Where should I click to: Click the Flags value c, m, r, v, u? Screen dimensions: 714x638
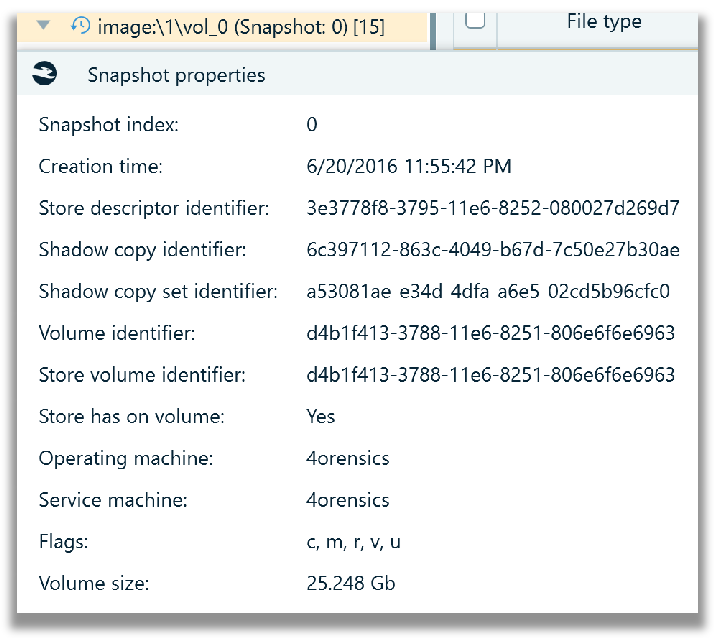[x=353, y=542]
